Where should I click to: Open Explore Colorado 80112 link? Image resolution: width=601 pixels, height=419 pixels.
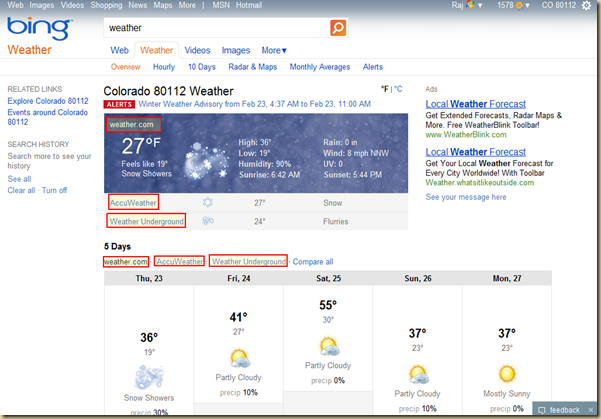(48, 101)
